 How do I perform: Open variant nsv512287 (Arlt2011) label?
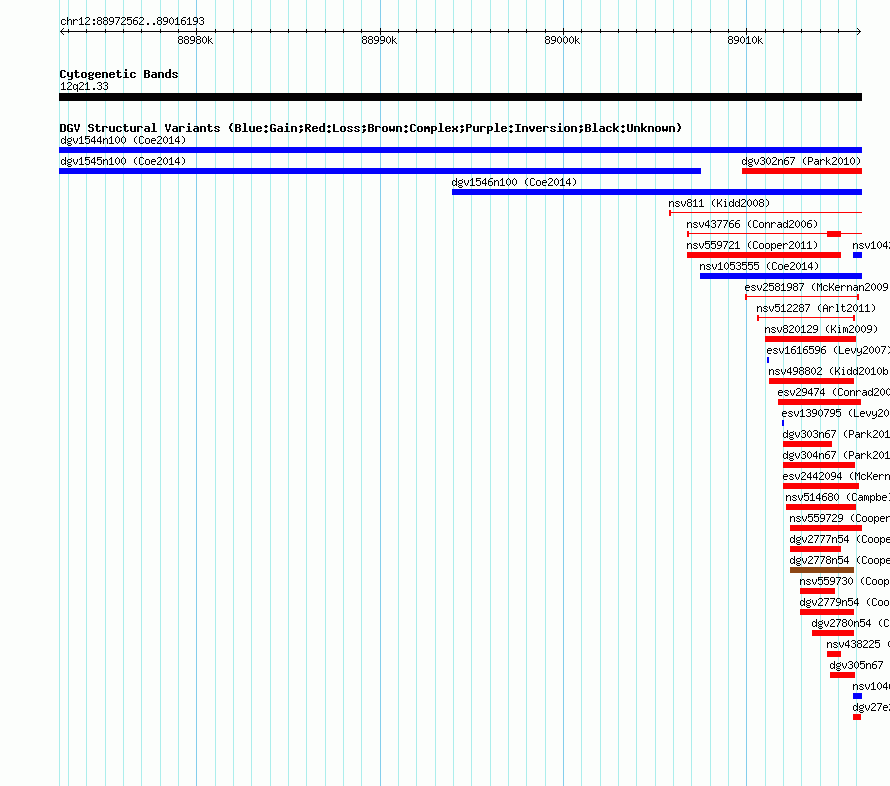click(x=816, y=308)
